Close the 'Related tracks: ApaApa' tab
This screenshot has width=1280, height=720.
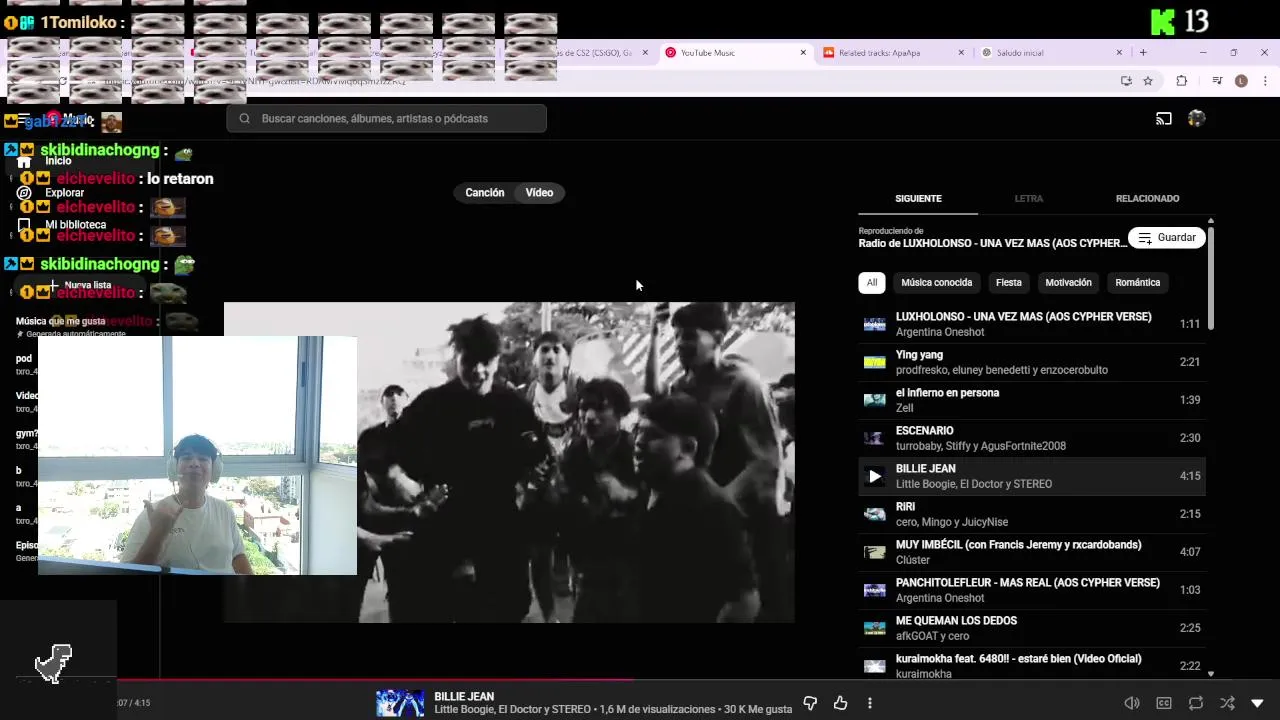click(x=961, y=53)
